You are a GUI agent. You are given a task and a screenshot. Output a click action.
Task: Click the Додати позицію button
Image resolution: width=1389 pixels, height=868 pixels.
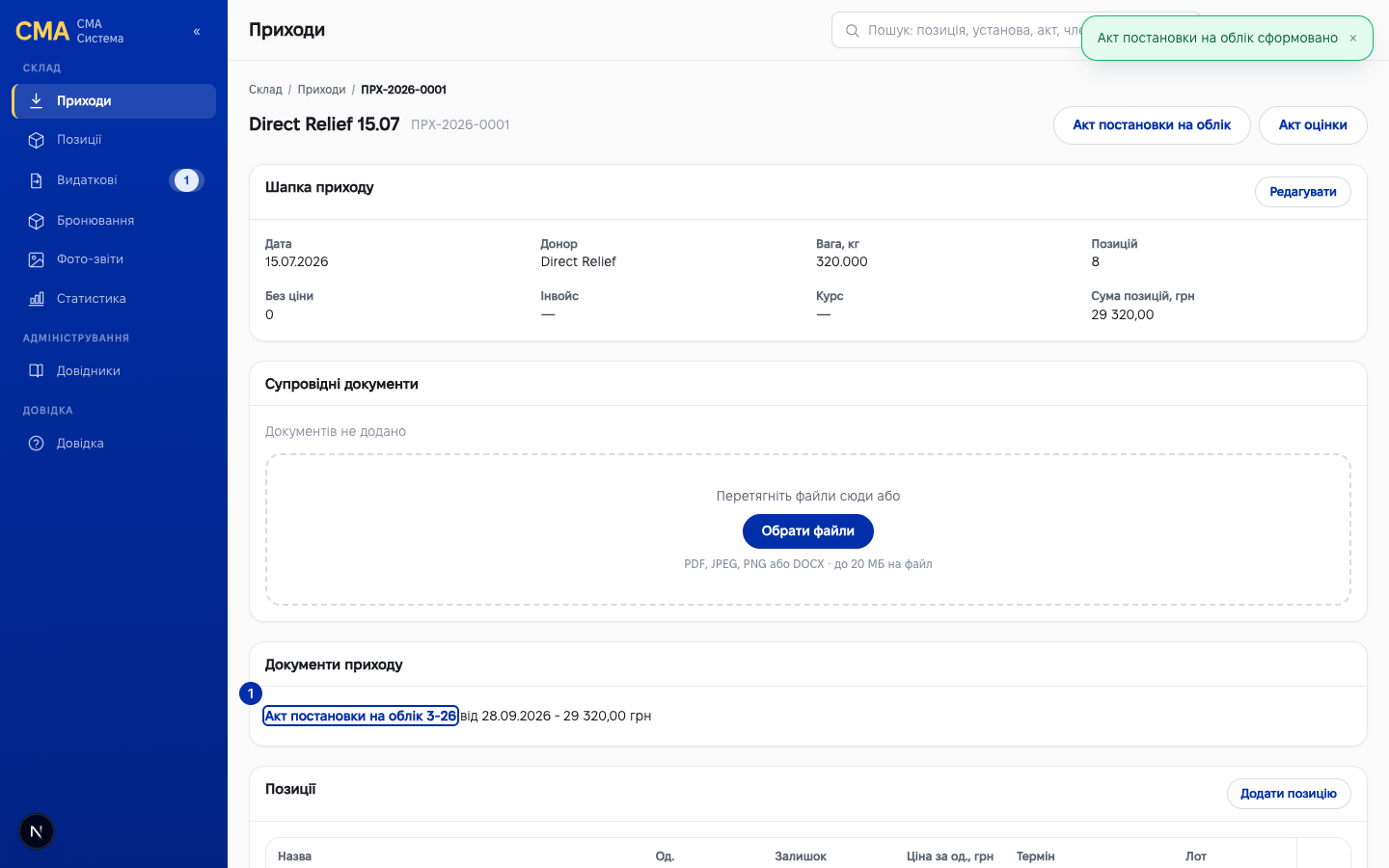tap(1289, 794)
